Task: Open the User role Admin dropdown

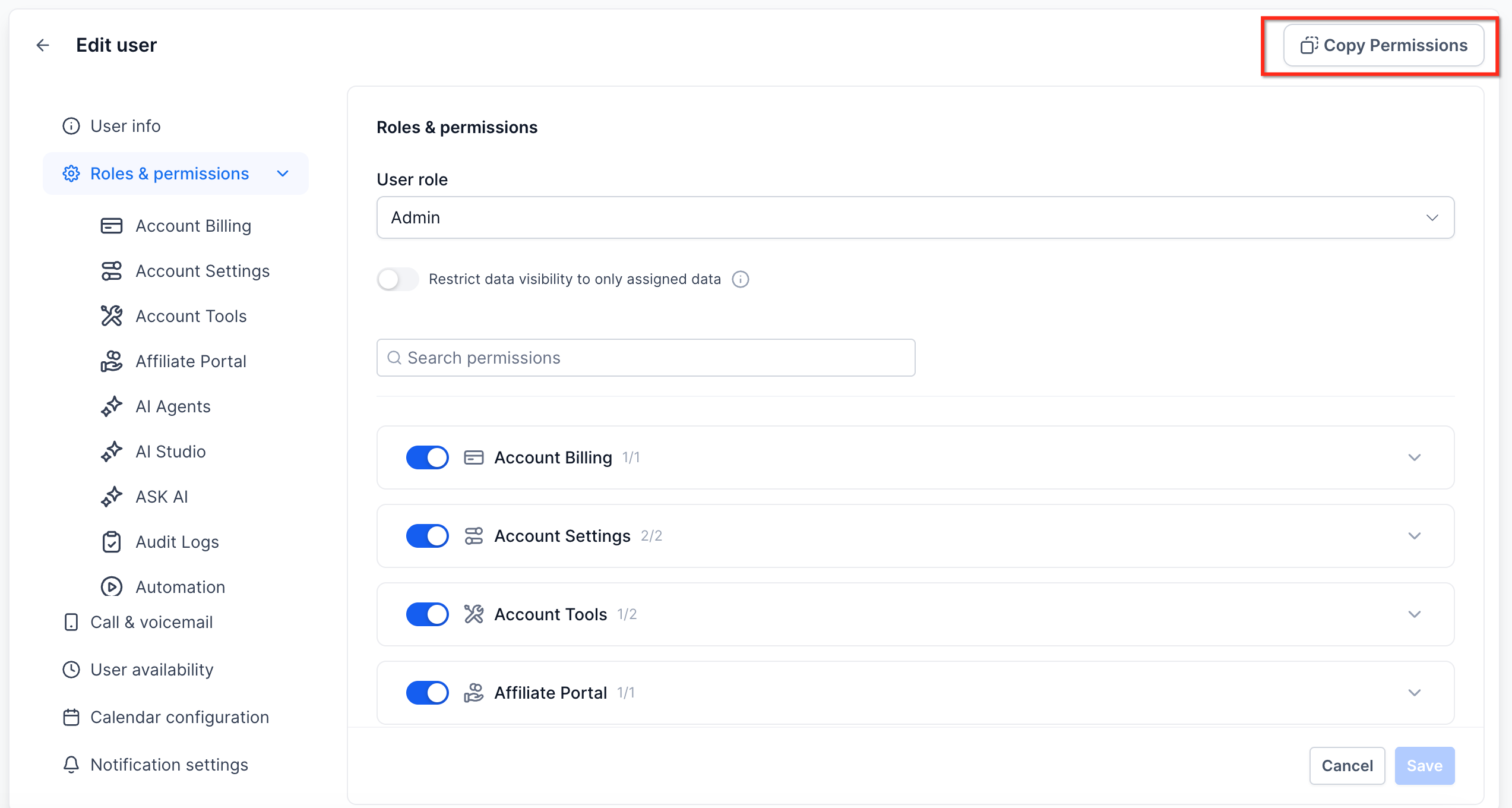Action: pos(915,217)
